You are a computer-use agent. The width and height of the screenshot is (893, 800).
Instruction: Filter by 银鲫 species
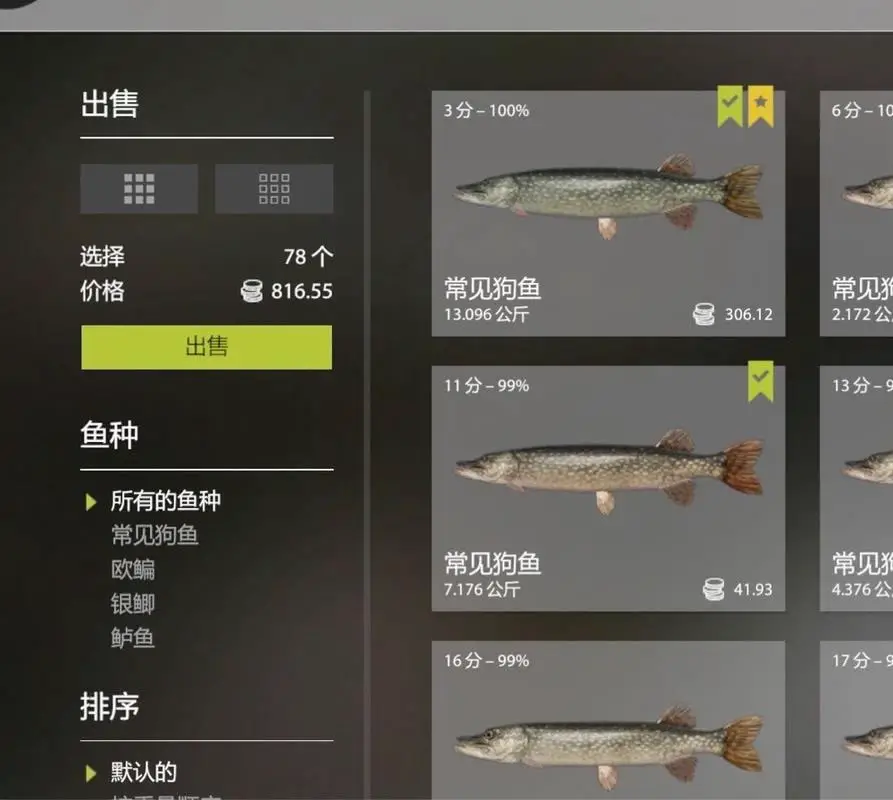coord(133,604)
